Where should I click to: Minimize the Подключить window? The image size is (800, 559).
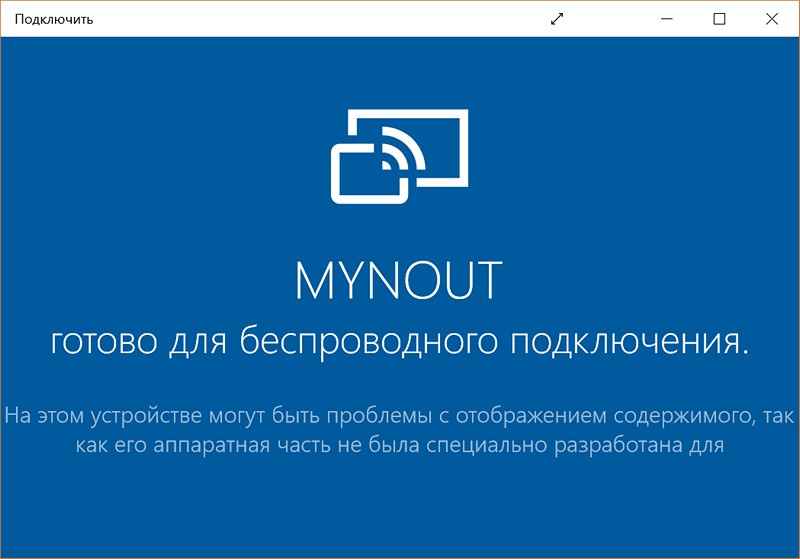(667, 19)
